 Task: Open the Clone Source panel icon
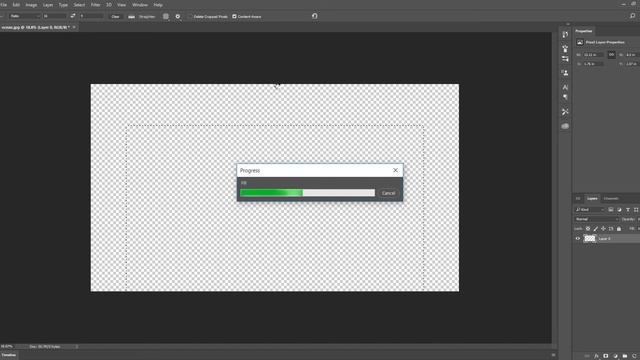coord(565,73)
